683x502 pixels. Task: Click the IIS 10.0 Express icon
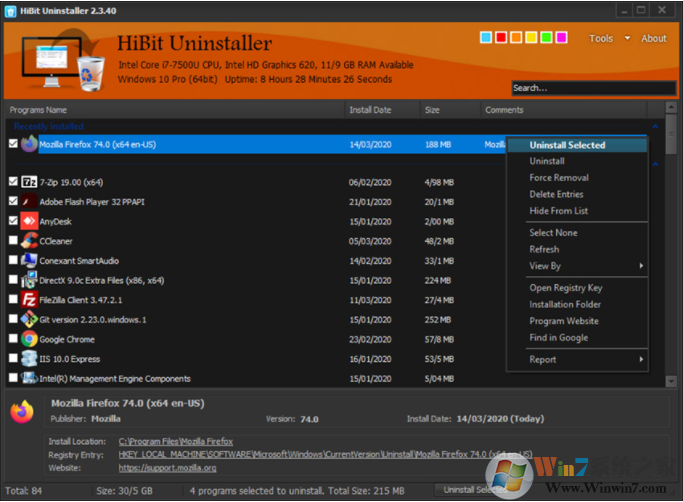click(x=29, y=358)
